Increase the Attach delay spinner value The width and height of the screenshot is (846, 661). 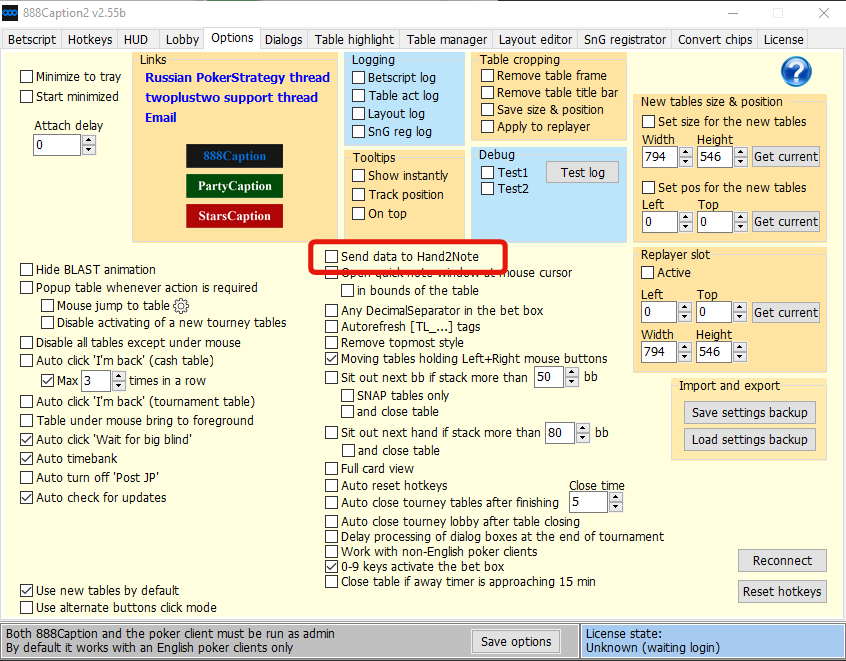pyautogui.click(x=89, y=140)
